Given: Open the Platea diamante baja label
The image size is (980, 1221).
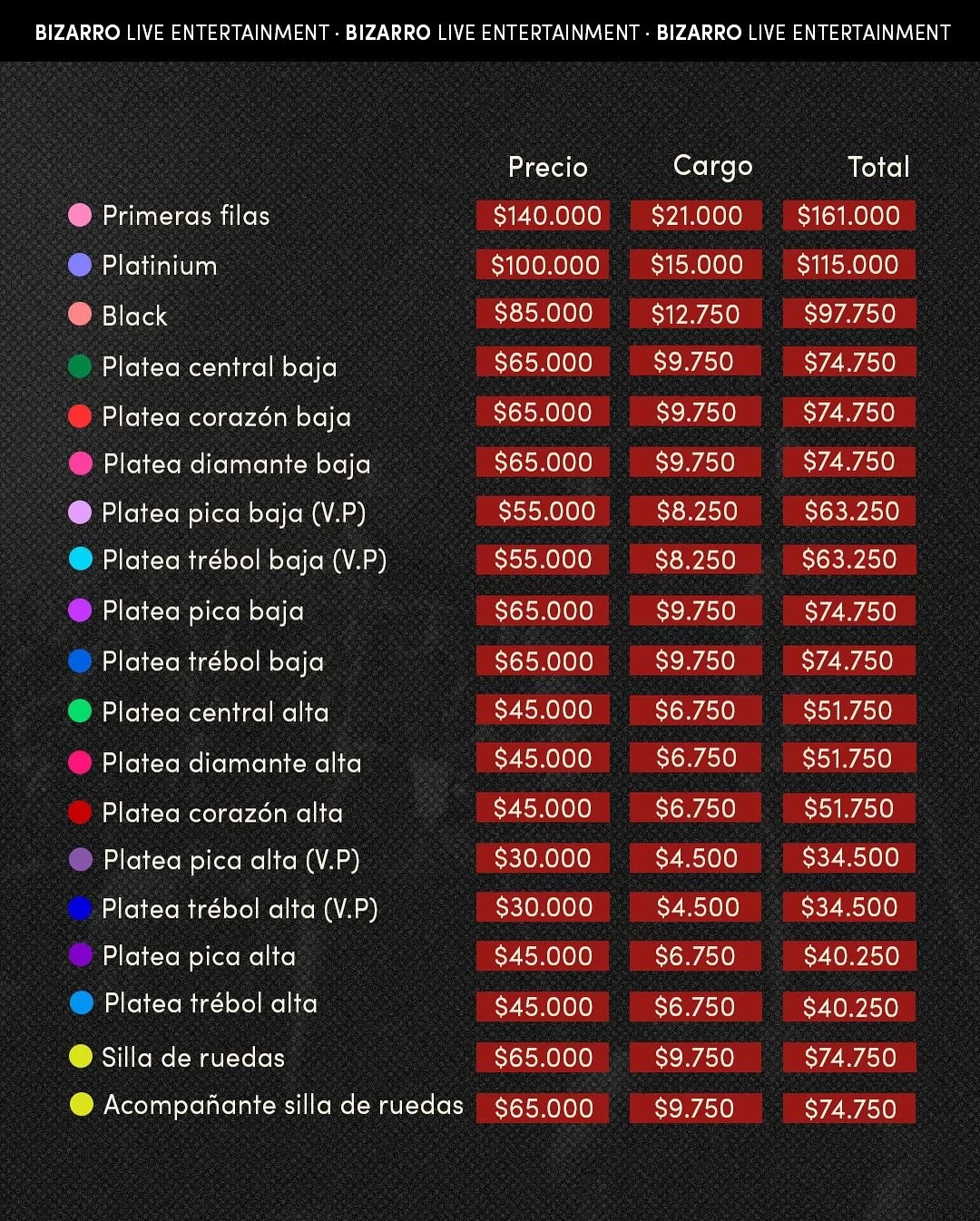Looking at the screenshot, I should (x=237, y=464).
